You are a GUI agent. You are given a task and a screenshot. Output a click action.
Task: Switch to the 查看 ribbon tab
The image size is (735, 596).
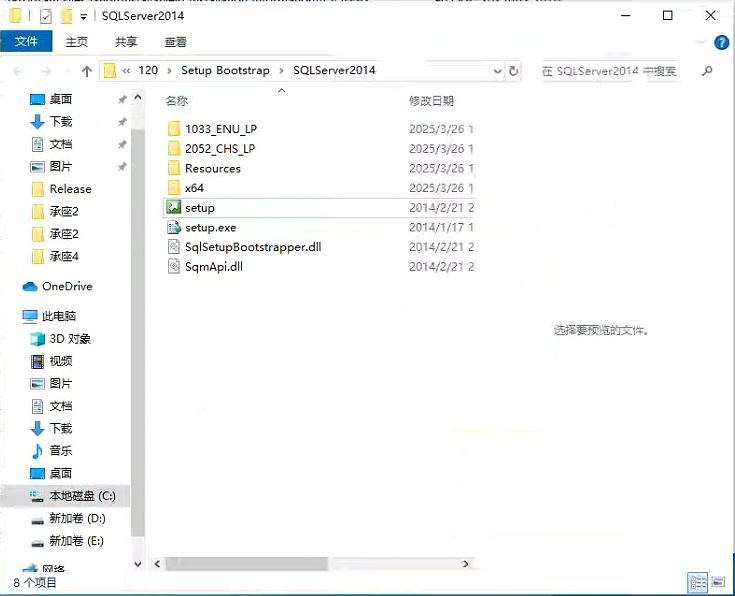(176, 42)
